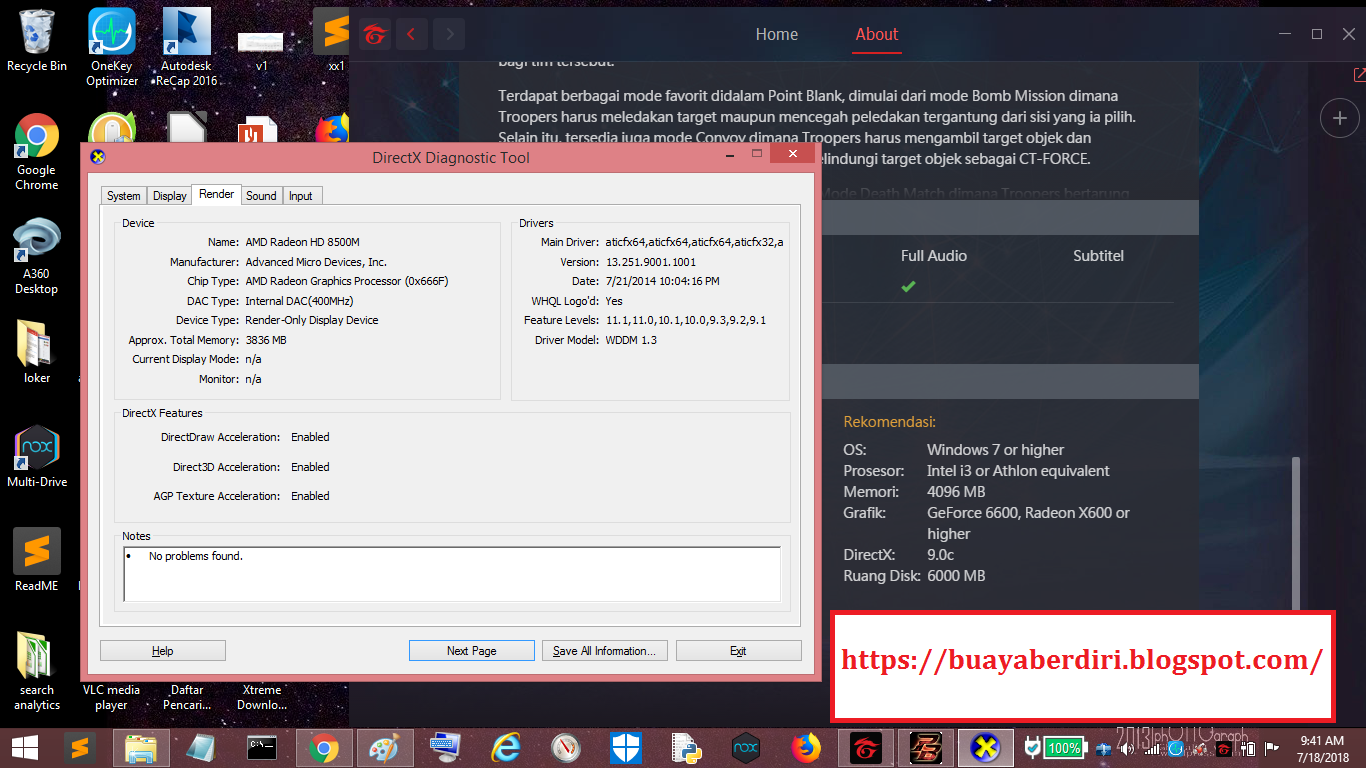Open Windows Defender from the taskbar
Screen dimensions: 1366x768
point(626,747)
